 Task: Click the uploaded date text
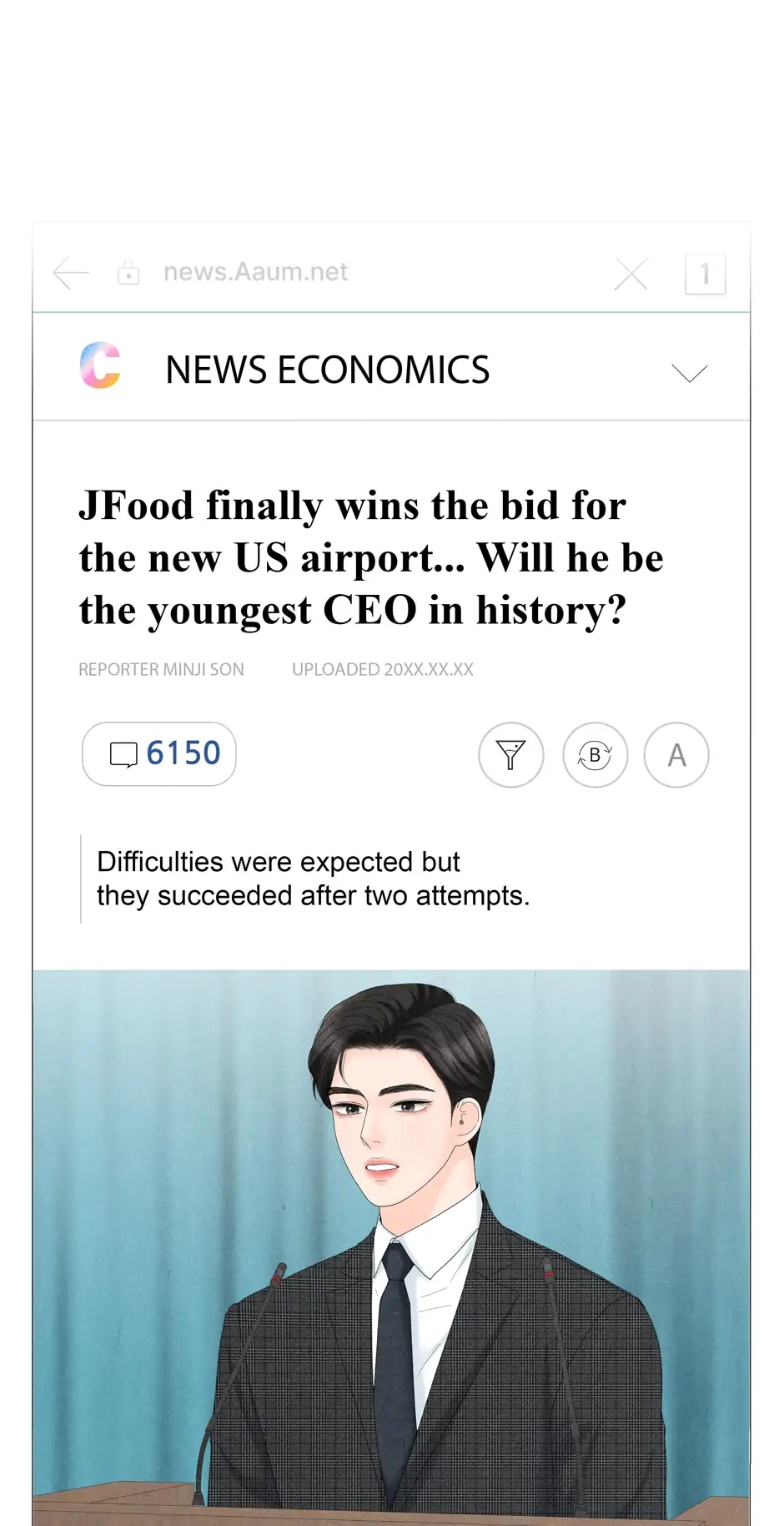point(382,669)
